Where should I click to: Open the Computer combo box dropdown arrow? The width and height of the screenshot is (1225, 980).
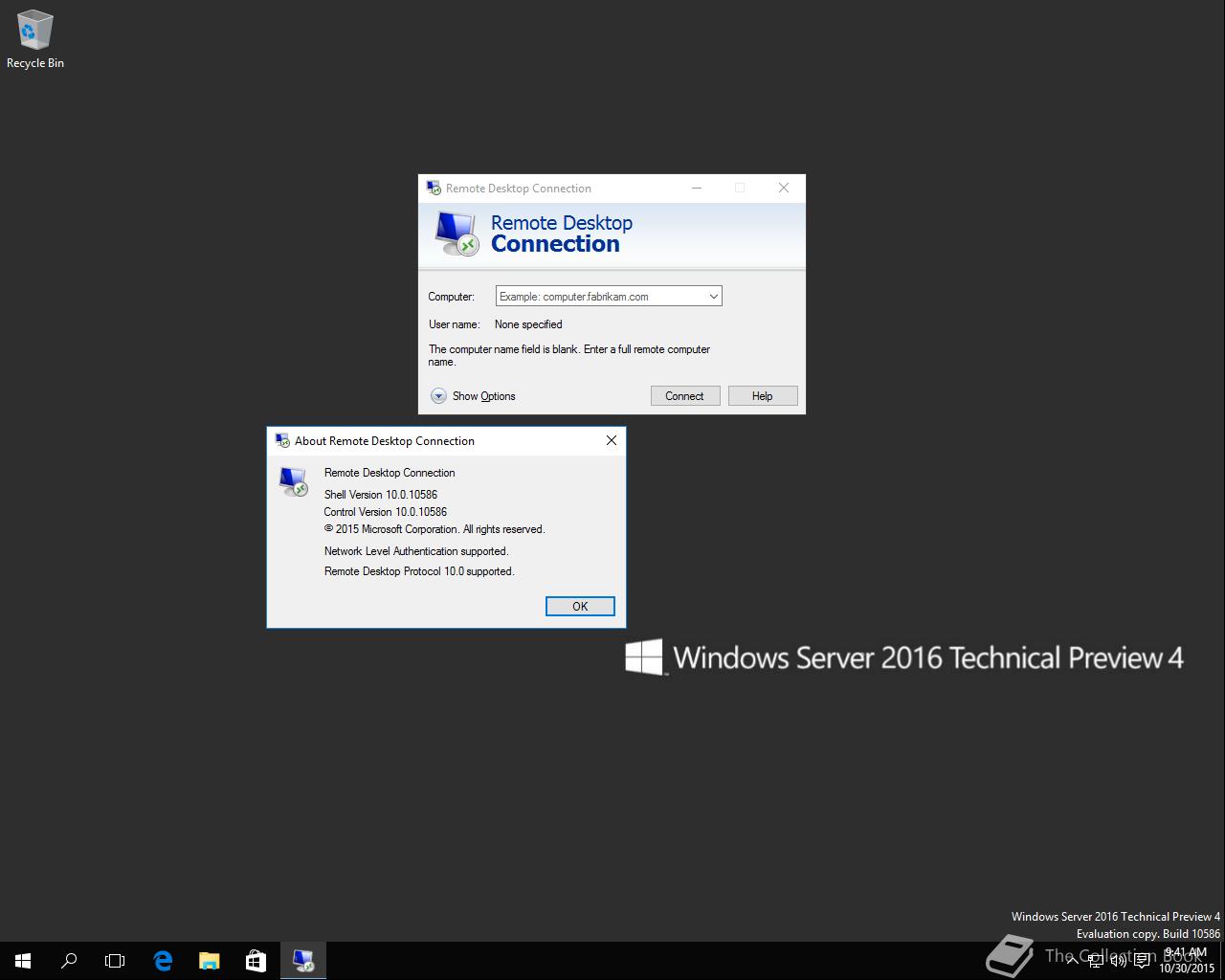click(713, 297)
